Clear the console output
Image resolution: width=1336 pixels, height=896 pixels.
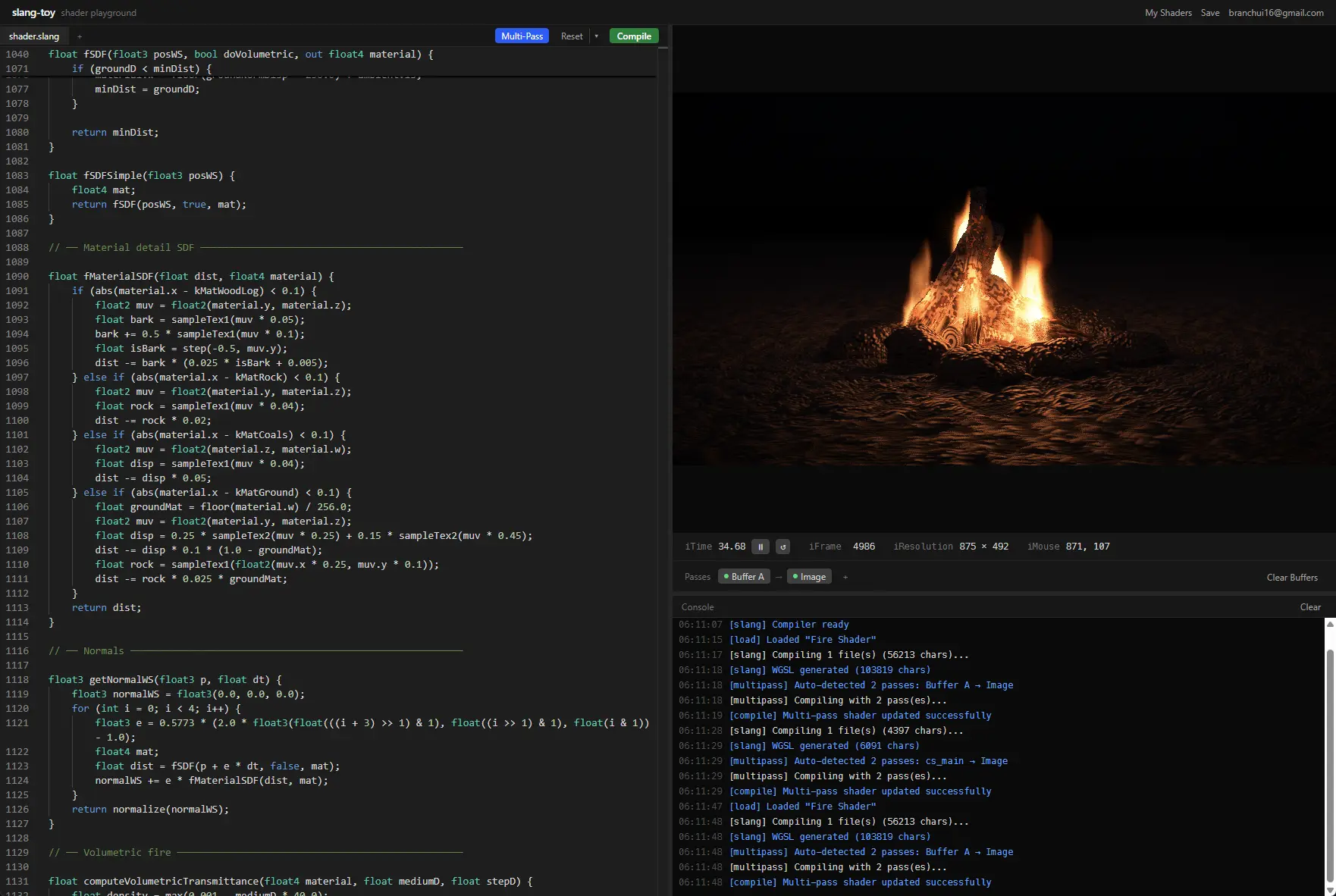coord(1310,607)
